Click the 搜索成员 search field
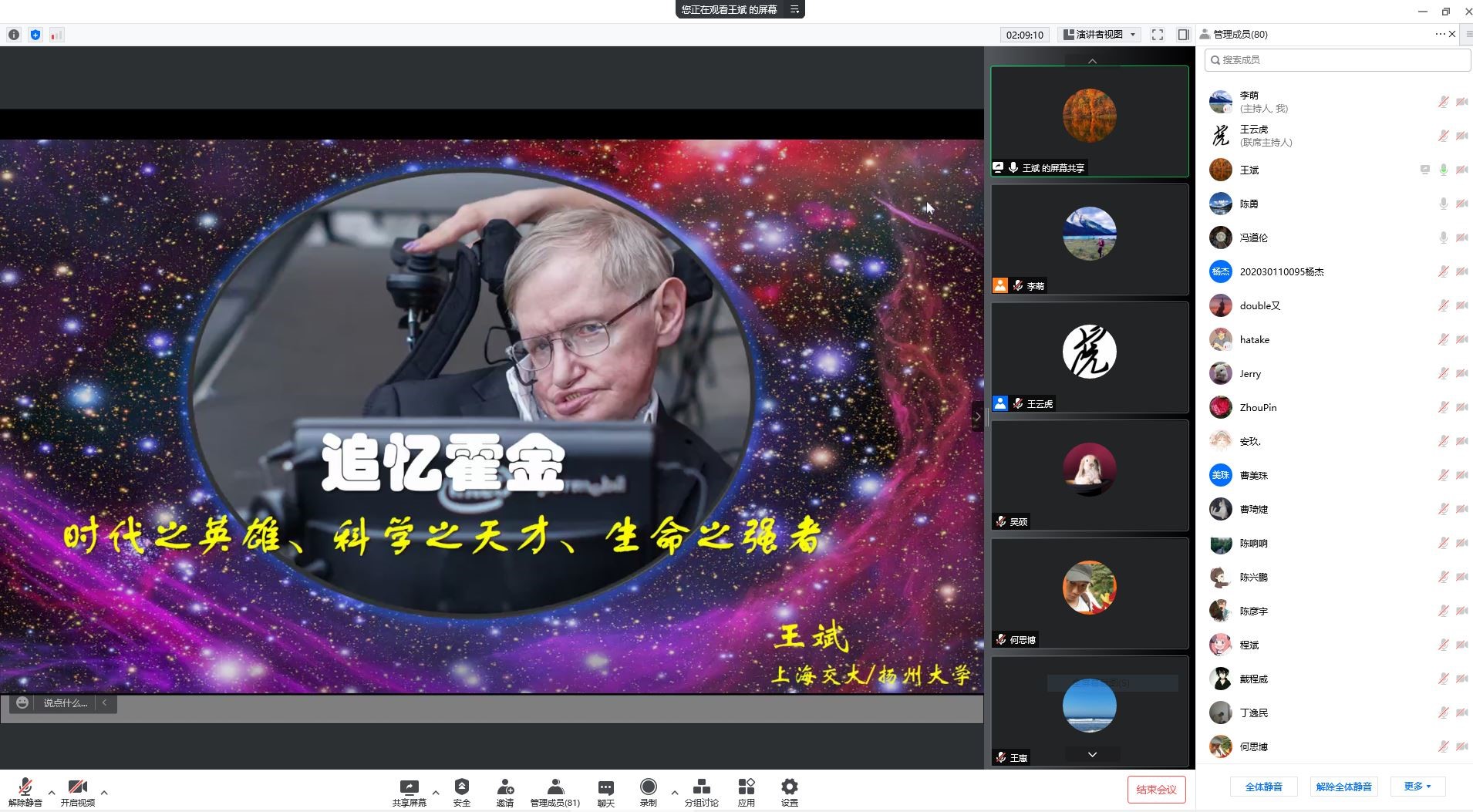 click(1338, 60)
